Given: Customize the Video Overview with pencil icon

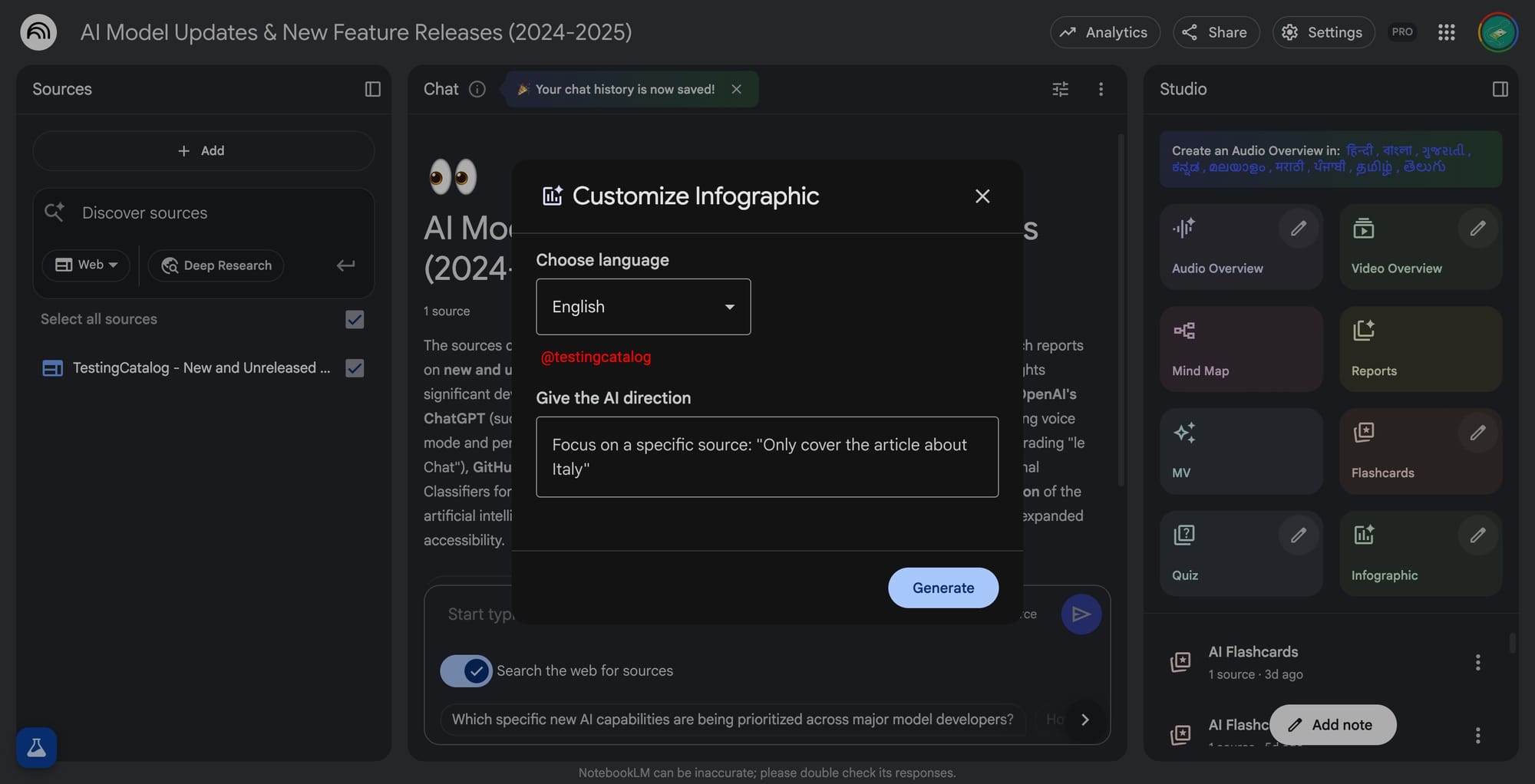Looking at the screenshot, I should click(1477, 229).
